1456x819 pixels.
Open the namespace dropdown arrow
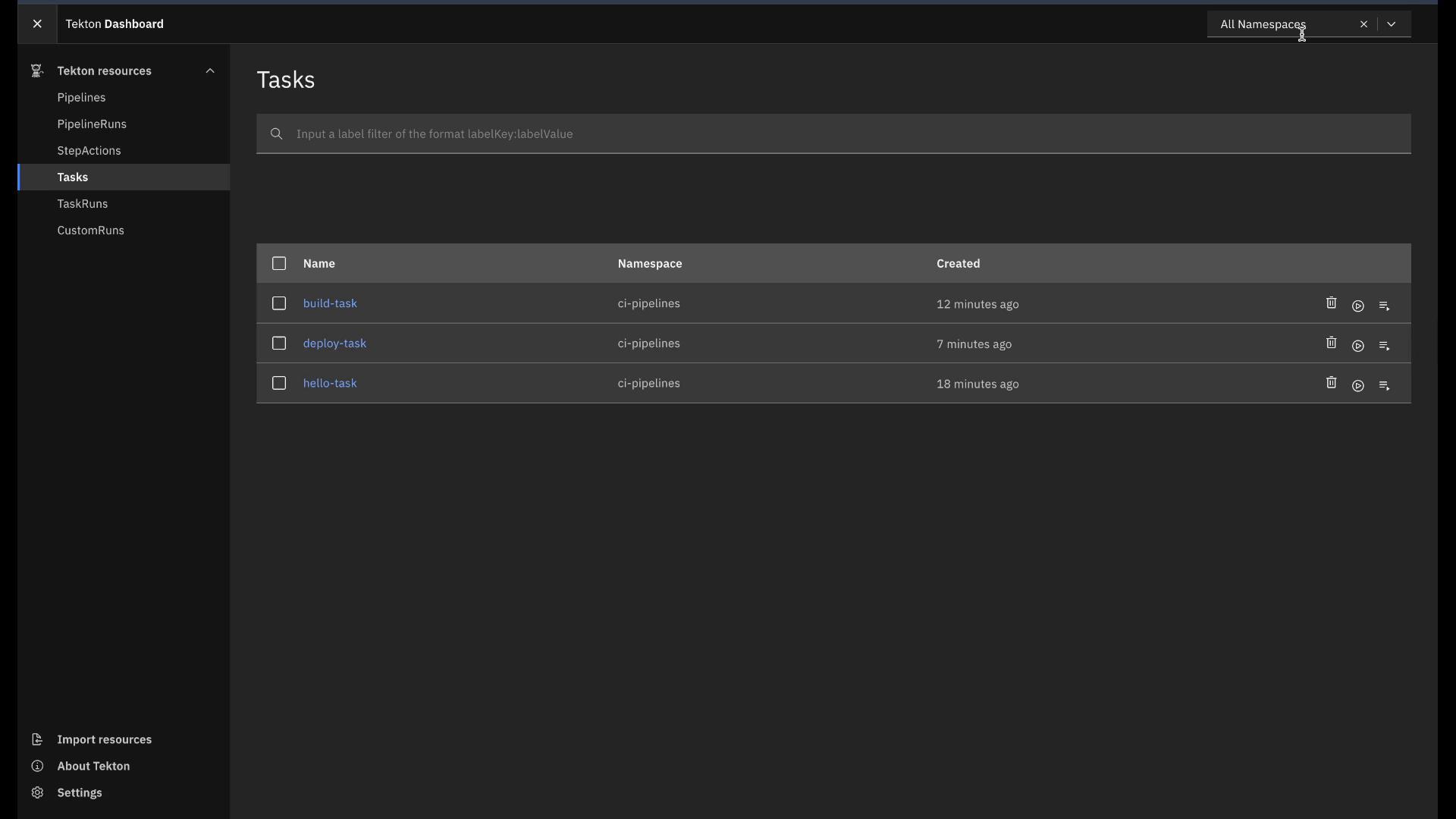pyautogui.click(x=1392, y=24)
